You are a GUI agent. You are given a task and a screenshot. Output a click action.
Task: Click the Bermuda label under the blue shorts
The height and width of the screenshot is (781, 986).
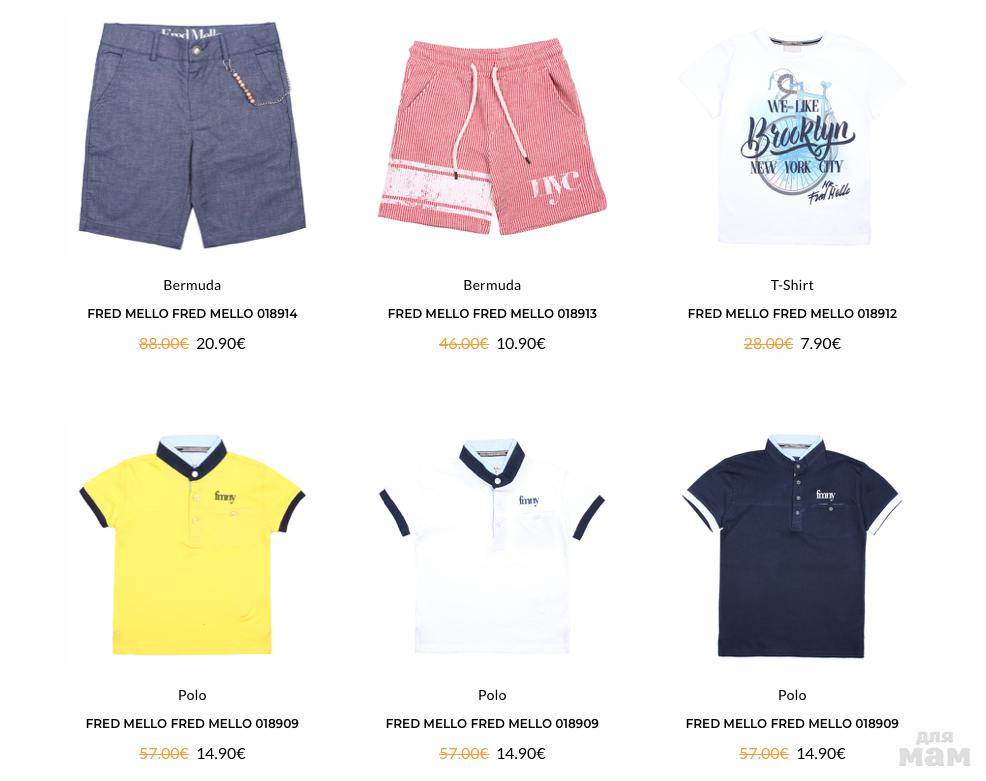pos(192,285)
